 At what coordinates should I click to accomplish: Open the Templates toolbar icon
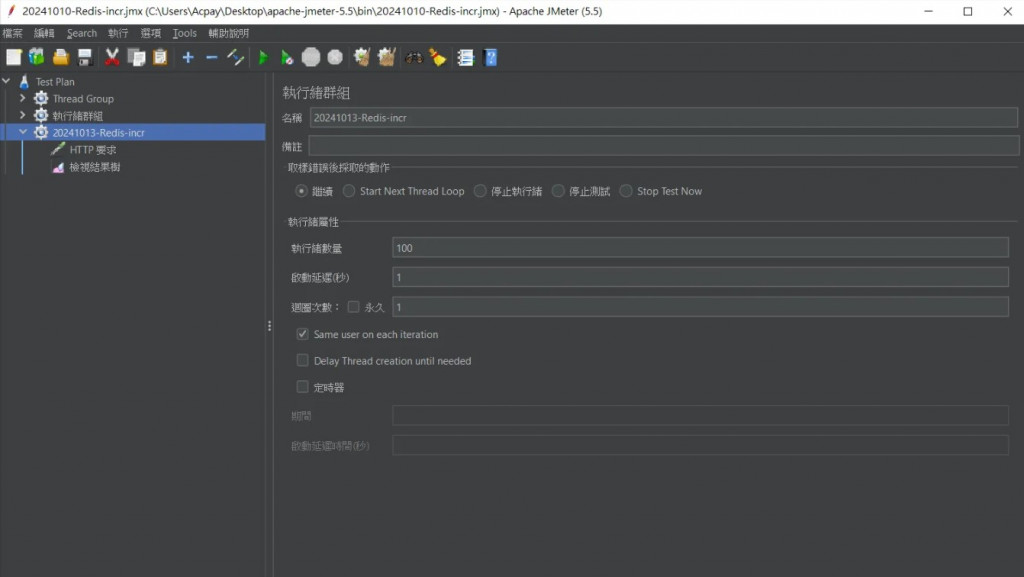click(37, 57)
